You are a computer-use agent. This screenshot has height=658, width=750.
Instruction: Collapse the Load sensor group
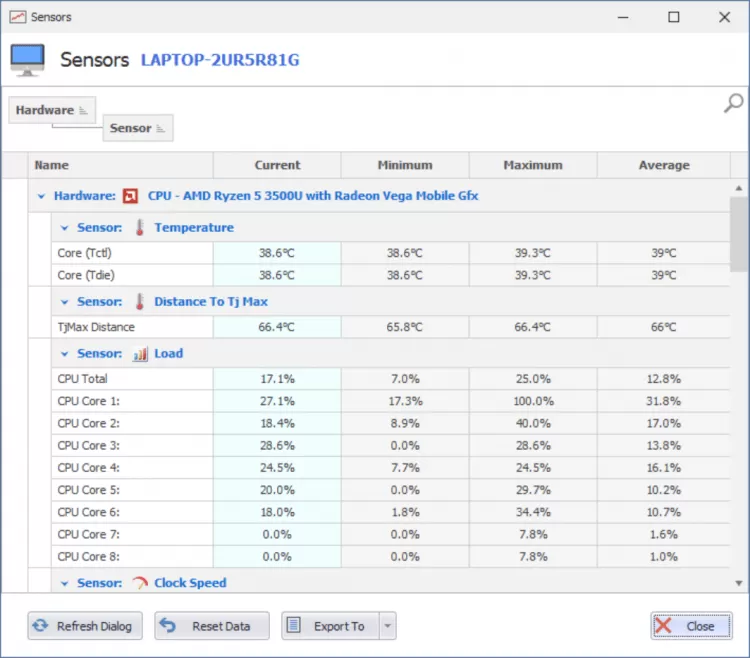point(65,354)
